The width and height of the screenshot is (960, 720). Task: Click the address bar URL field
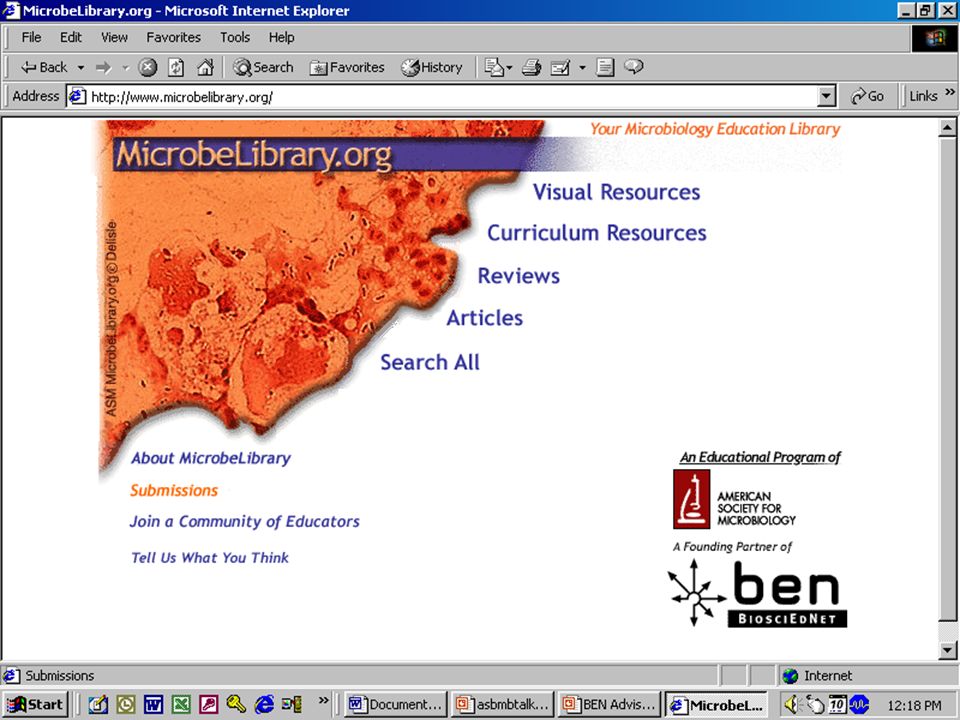(x=450, y=97)
